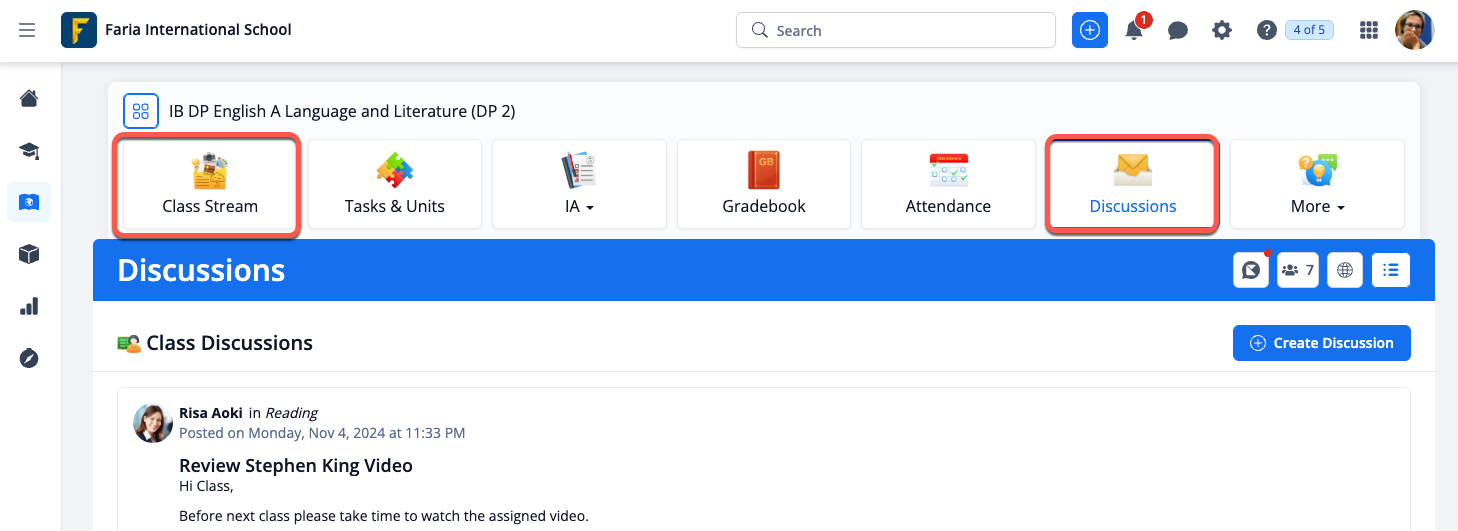Open the apps grid launcher

point(1369,30)
